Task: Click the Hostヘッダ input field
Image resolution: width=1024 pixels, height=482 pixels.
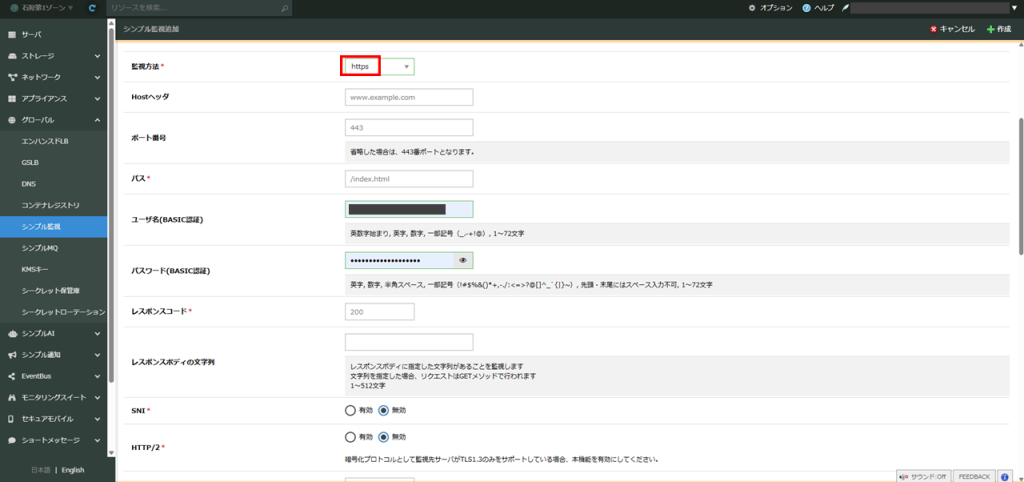Action: click(x=408, y=98)
